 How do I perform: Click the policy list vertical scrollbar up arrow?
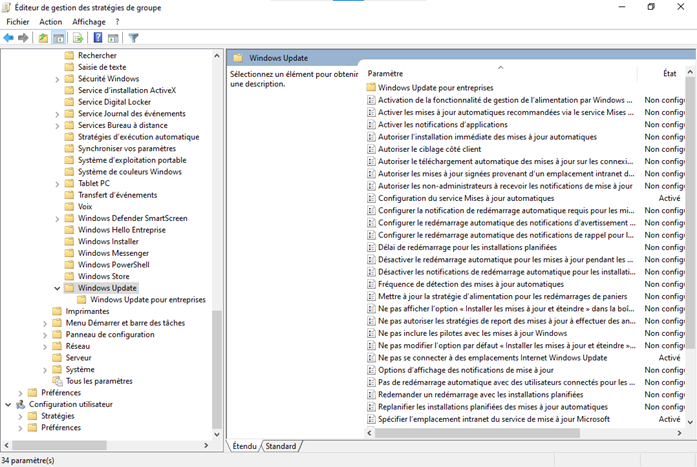690,72
